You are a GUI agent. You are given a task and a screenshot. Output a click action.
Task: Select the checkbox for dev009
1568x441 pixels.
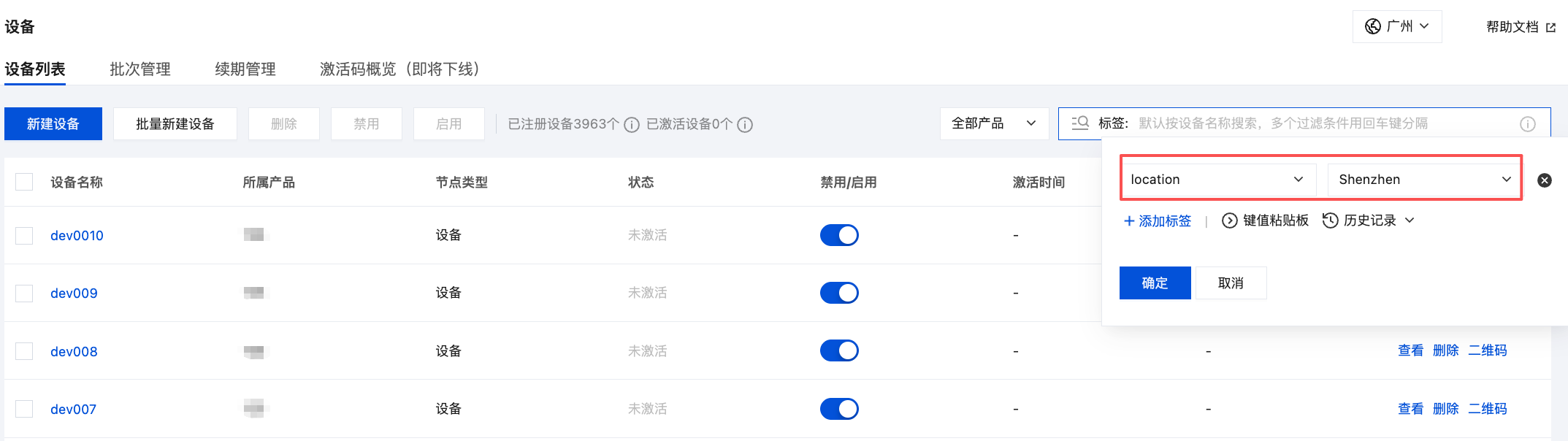coord(24,294)
